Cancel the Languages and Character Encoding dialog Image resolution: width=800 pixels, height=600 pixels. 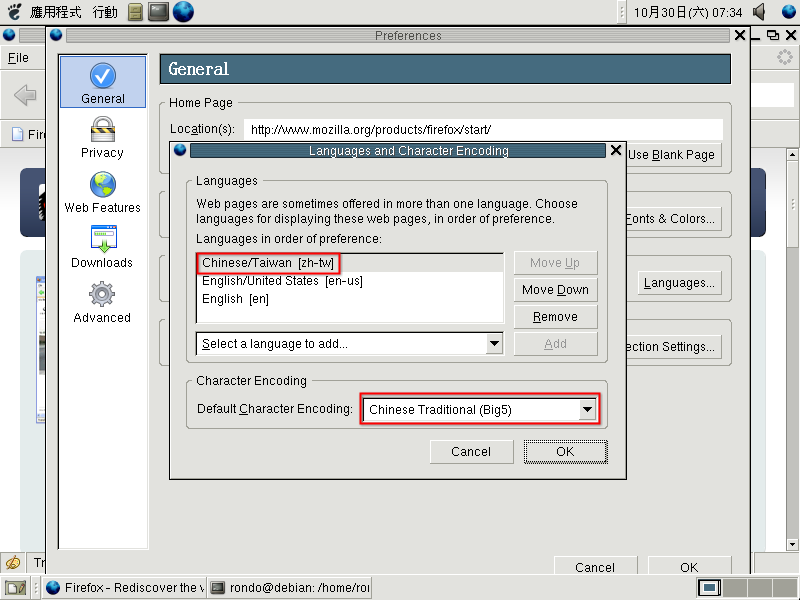pyautogui.click(x=471, y=452)
